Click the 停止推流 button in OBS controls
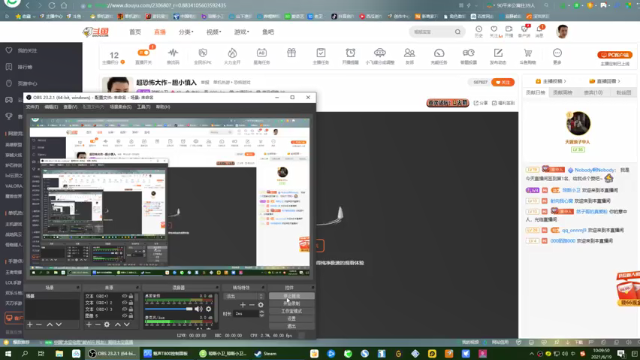Screen dimensions: 640x360 (x=291, y=296)
